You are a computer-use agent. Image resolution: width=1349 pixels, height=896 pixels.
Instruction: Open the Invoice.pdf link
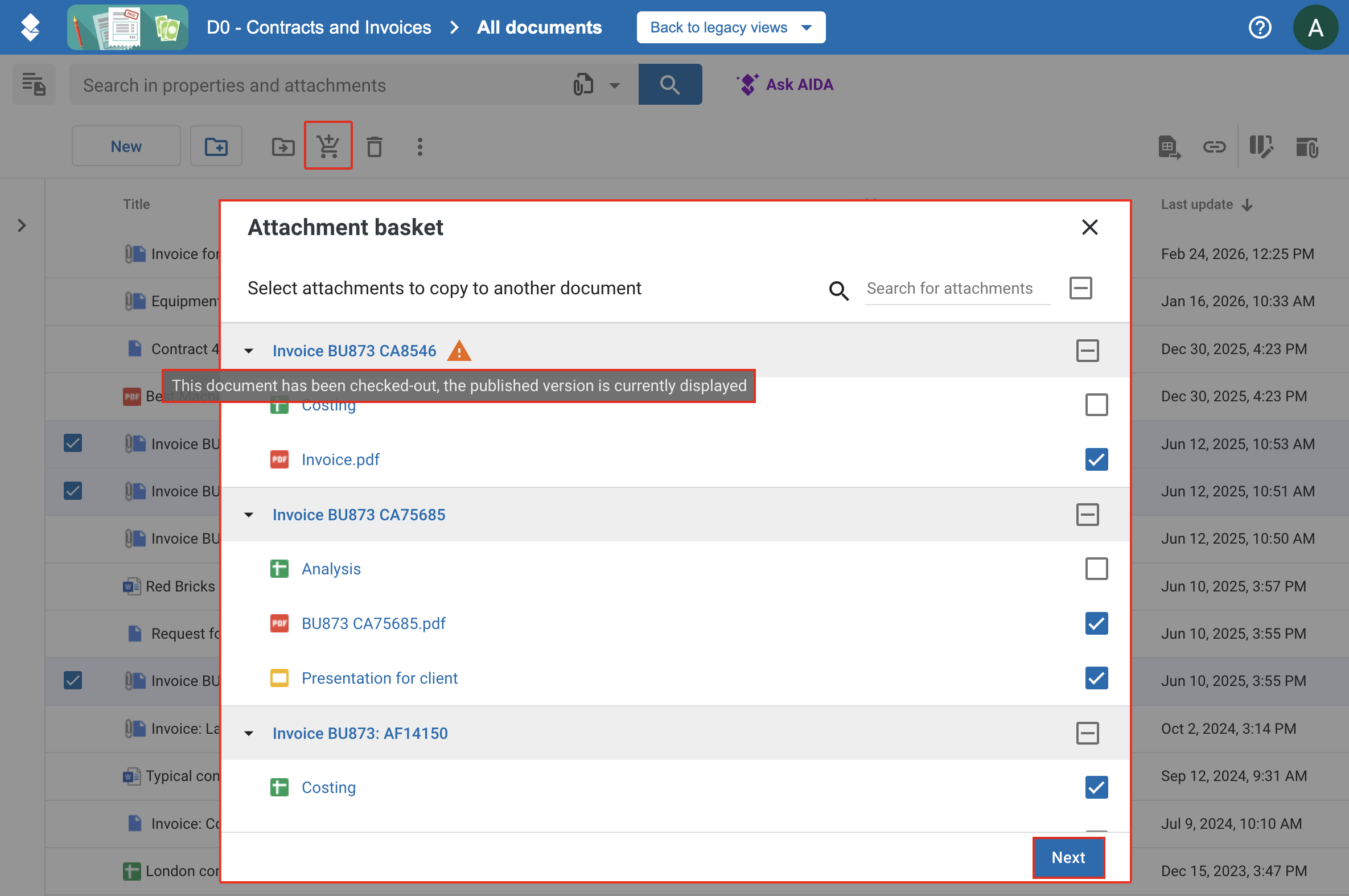click(340, 460)
